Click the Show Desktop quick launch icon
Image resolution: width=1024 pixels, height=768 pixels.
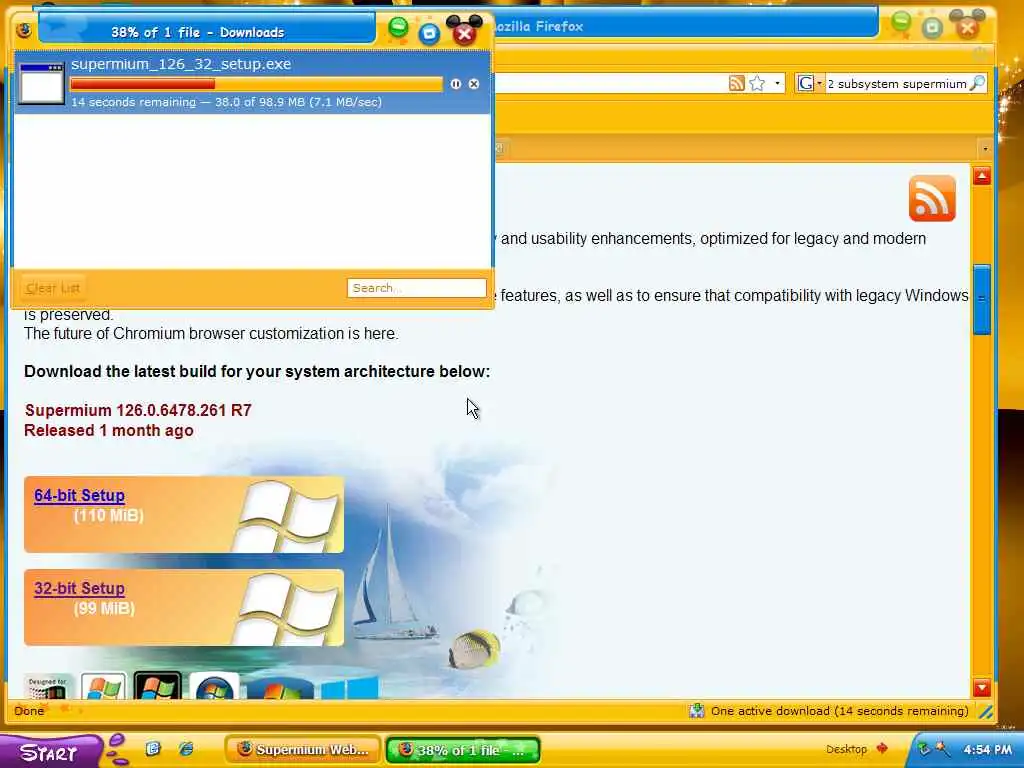pos(153,749)
